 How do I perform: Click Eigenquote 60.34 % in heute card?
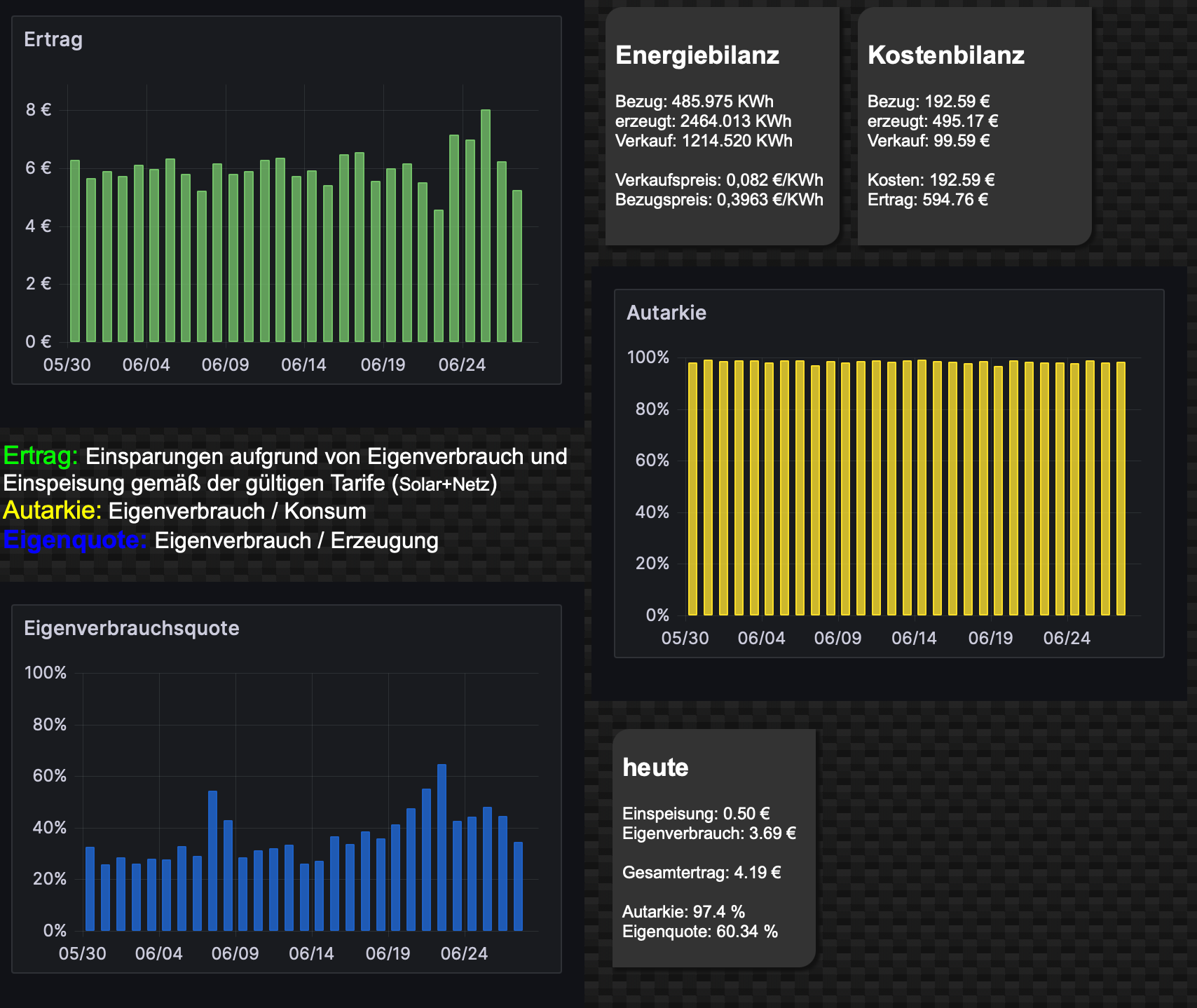coord(699,932)
